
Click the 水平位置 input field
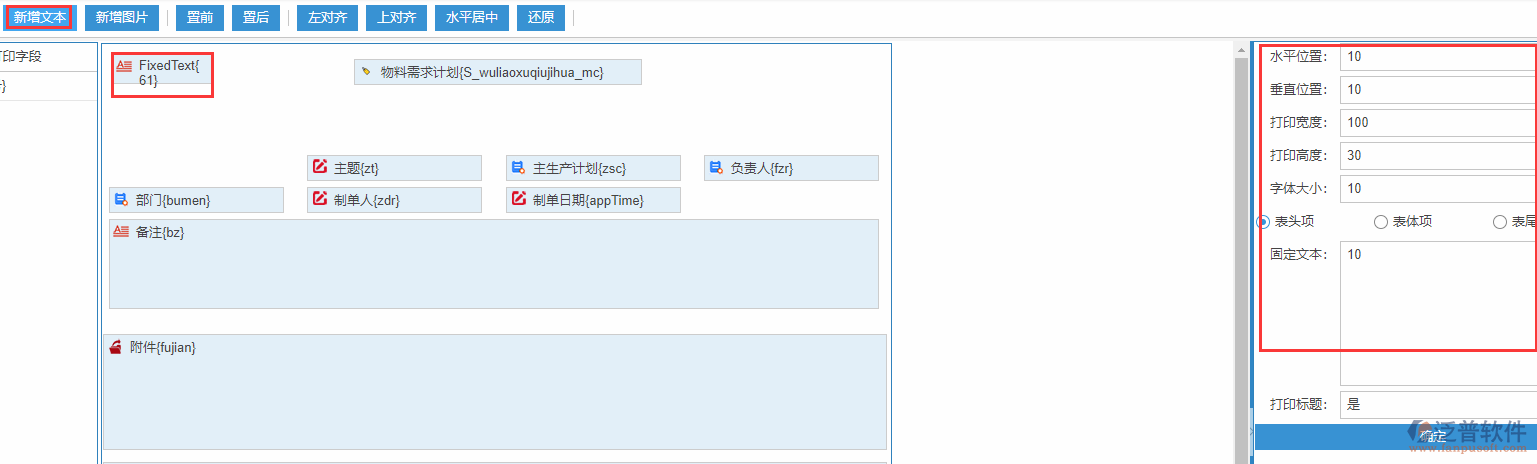pyautogui.click(x=1438, y=57)
